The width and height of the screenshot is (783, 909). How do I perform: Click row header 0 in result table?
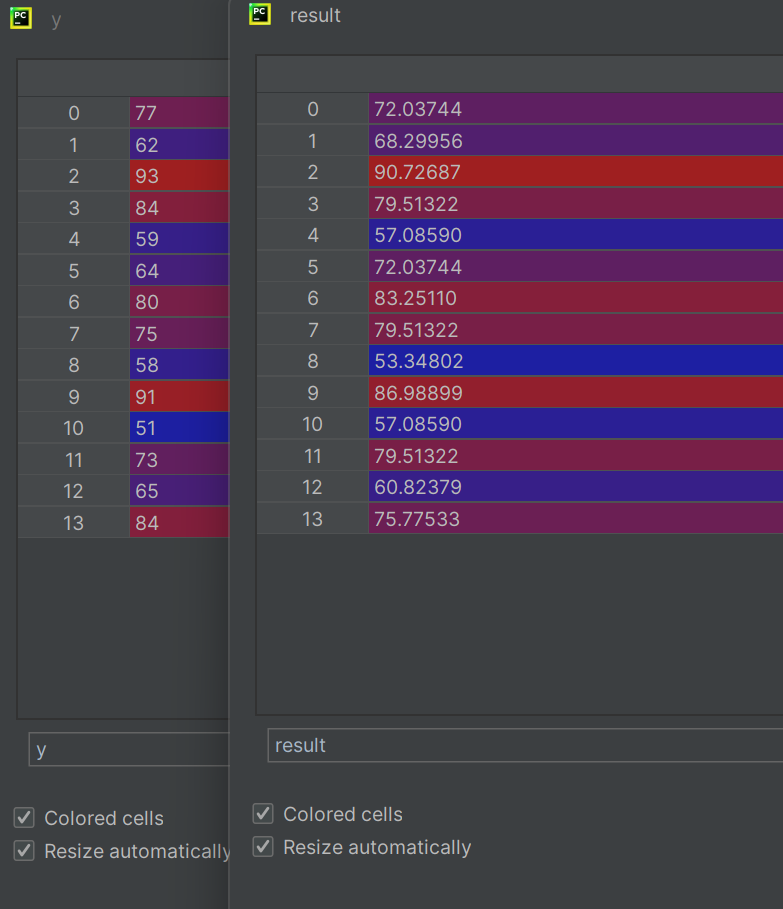[313, 108]
